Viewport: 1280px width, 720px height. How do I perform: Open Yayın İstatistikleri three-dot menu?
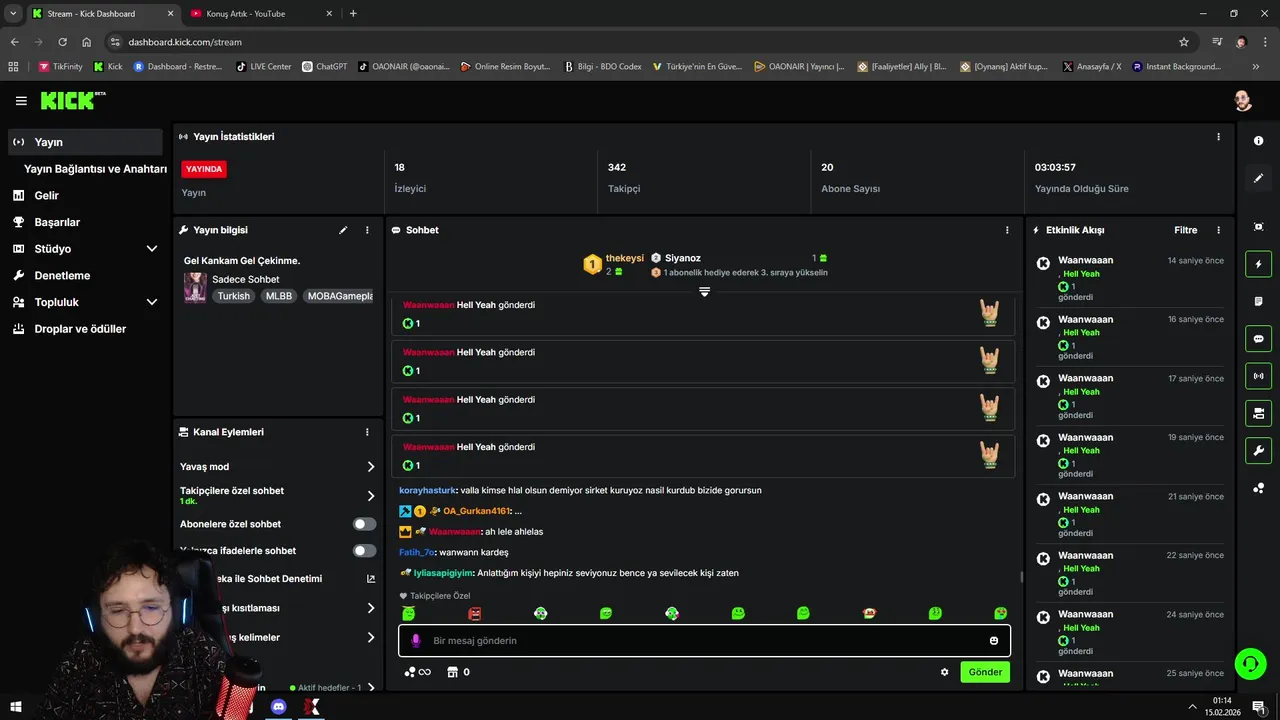(1218, 137)
